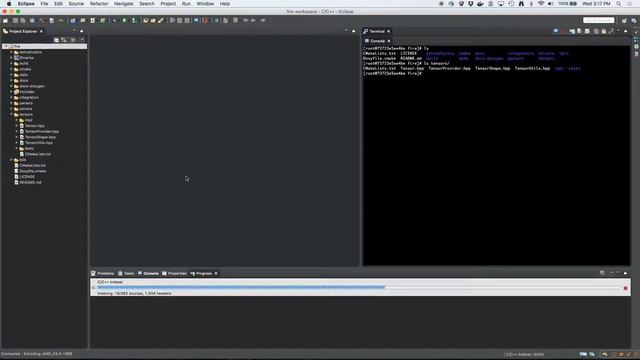The height and width of the screenshot is (360, 640).
Task: Switch to the Properties tab
Action: click(174, 273)
